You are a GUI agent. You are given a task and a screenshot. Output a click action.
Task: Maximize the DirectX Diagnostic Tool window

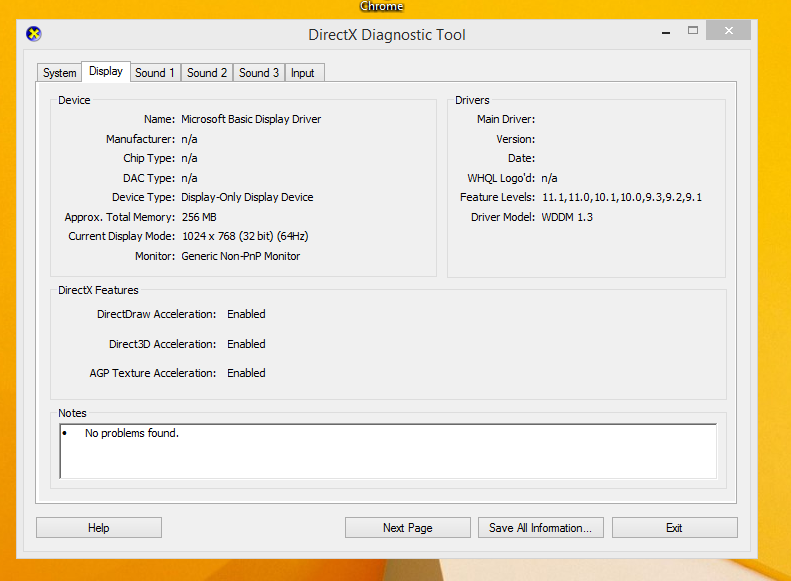pyautogui.click(x=693, y=30)
